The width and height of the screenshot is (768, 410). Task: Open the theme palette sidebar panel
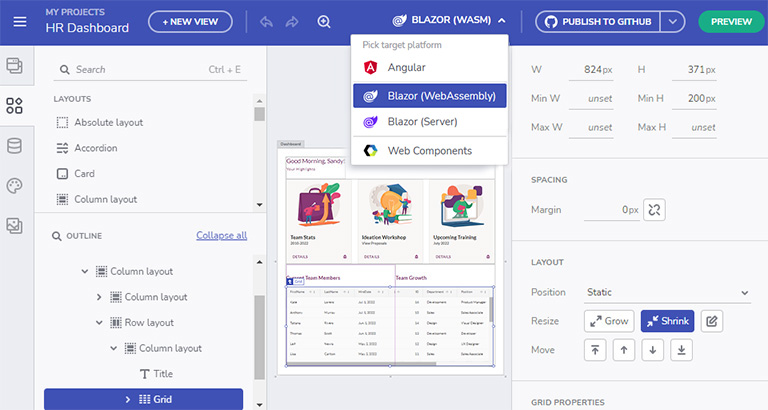pos(14,186)
